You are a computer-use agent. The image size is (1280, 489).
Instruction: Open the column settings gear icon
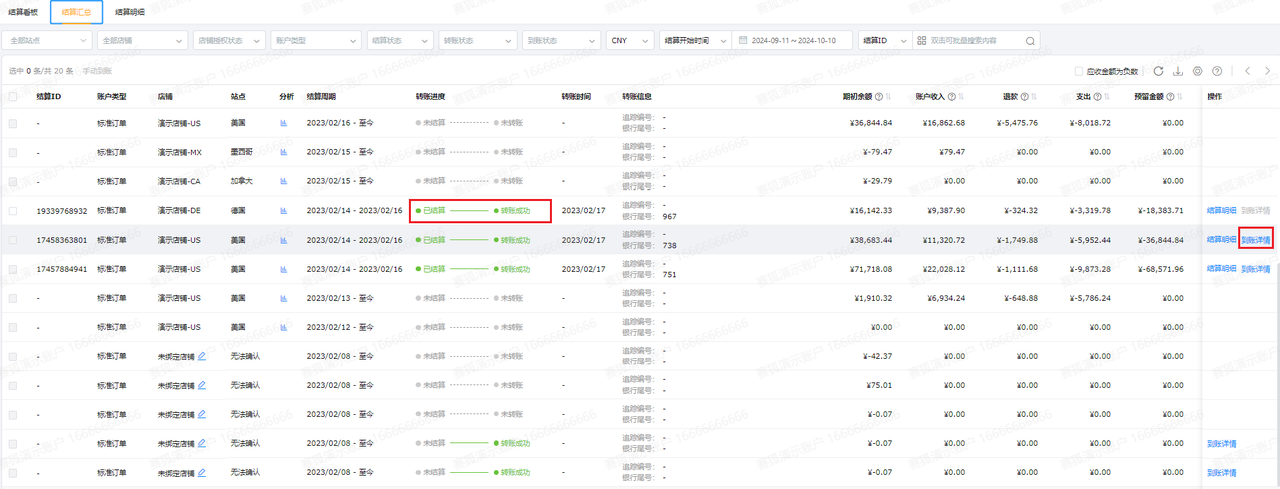pos(1198,71)
